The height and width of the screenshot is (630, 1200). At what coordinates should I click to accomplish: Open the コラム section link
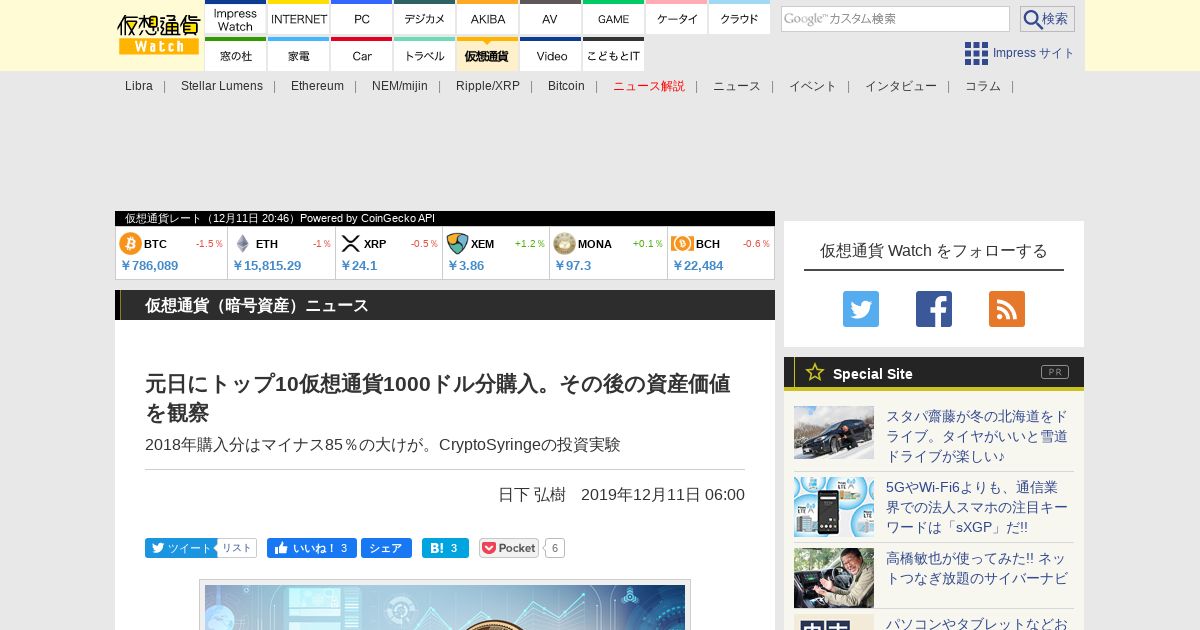click(983, 86)
